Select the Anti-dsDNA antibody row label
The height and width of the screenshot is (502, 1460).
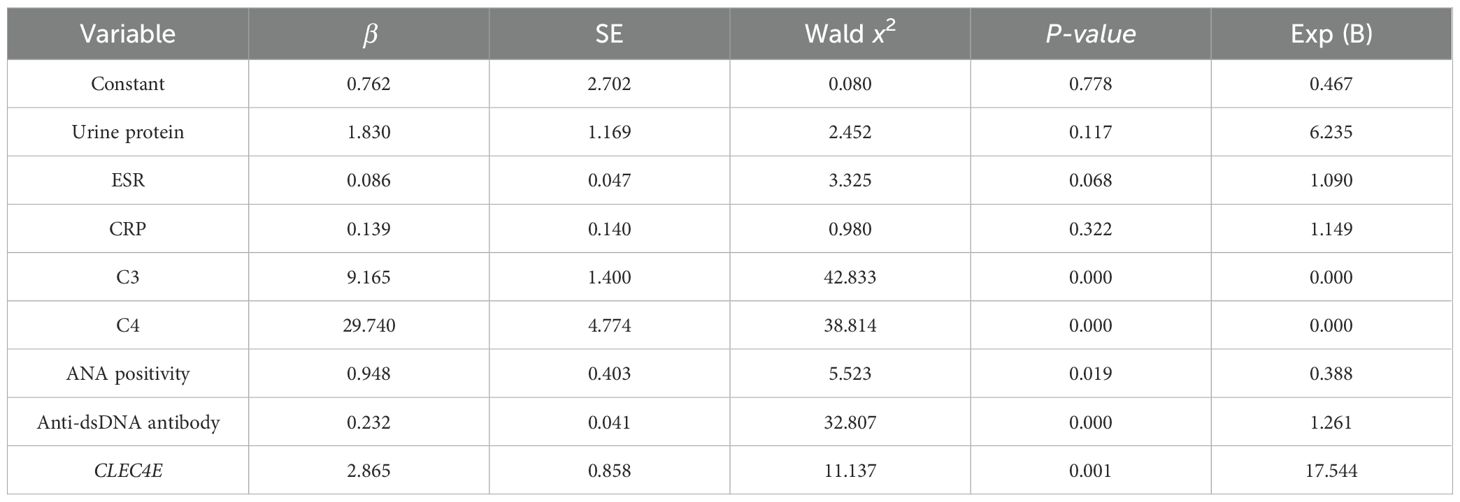click(129, 423)
